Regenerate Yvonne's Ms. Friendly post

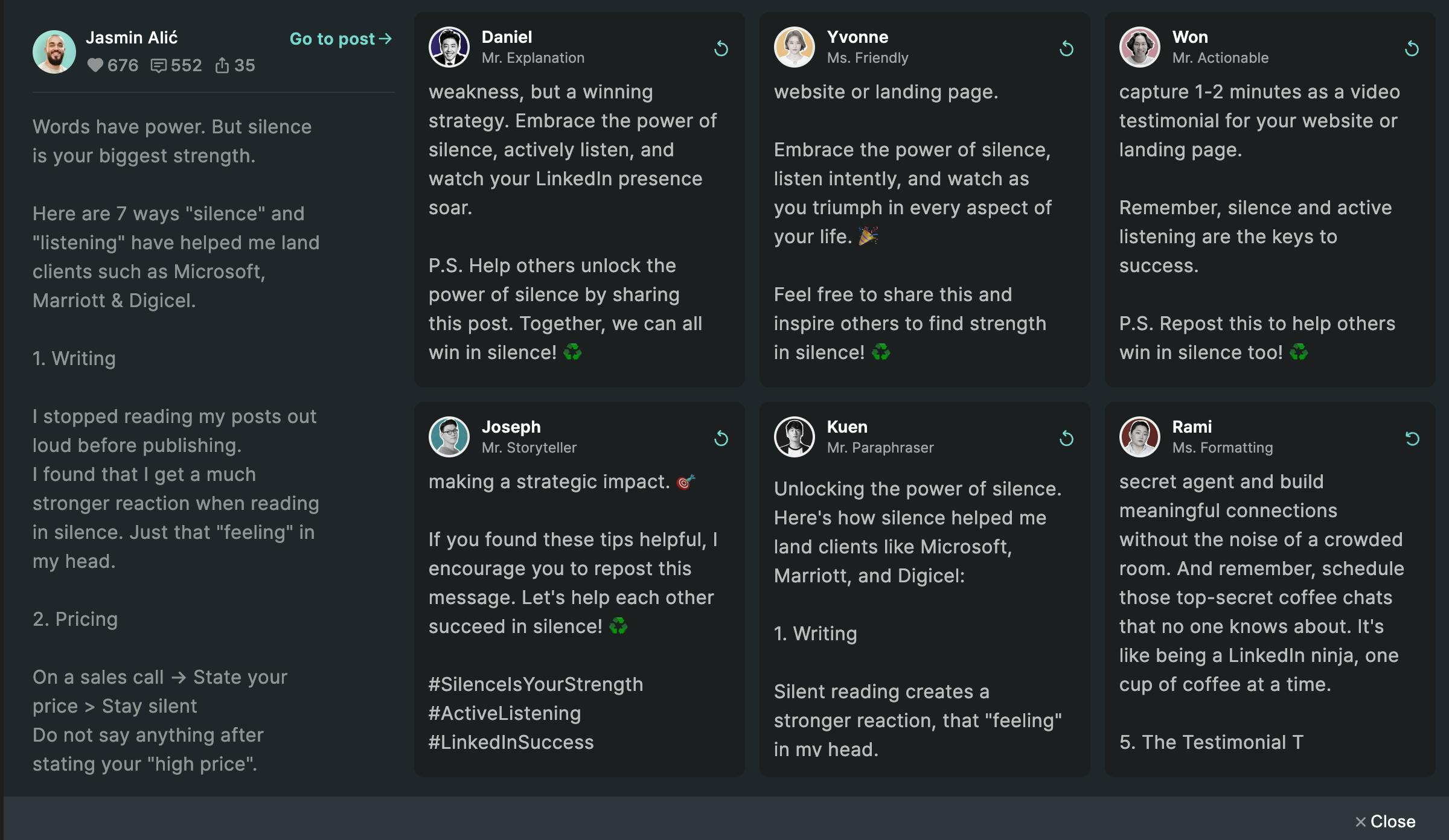[1066, 48]
